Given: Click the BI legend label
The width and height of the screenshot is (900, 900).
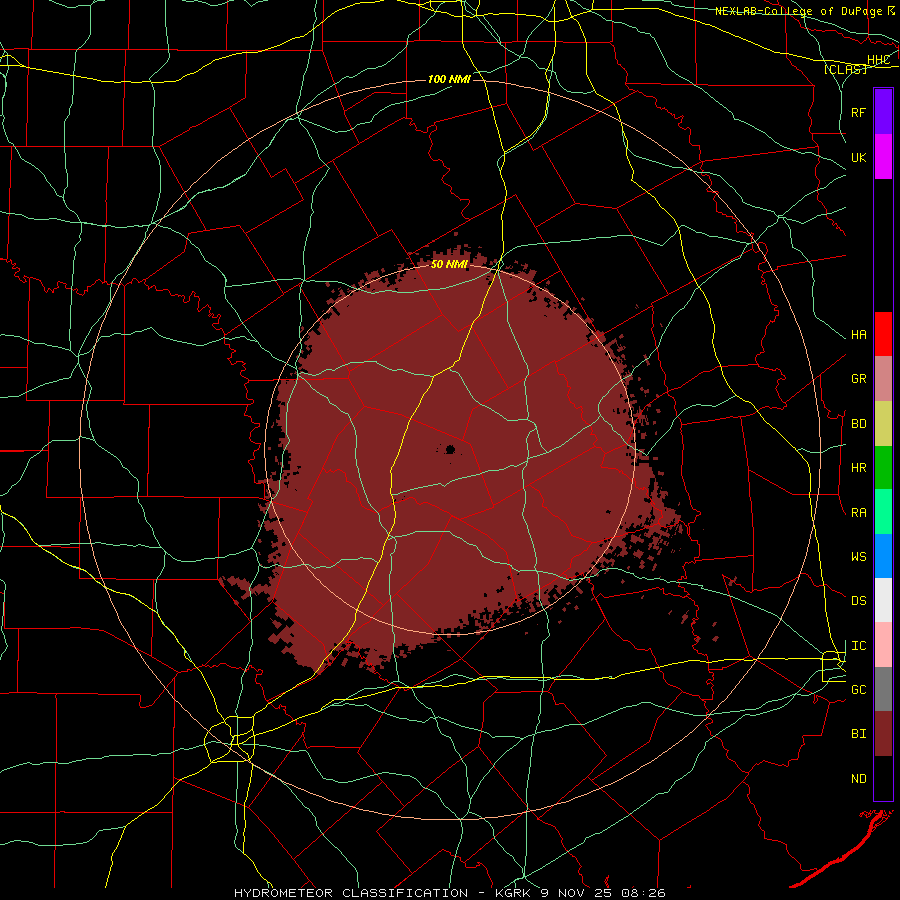Looking at the screenshot, I should point(859,734).
